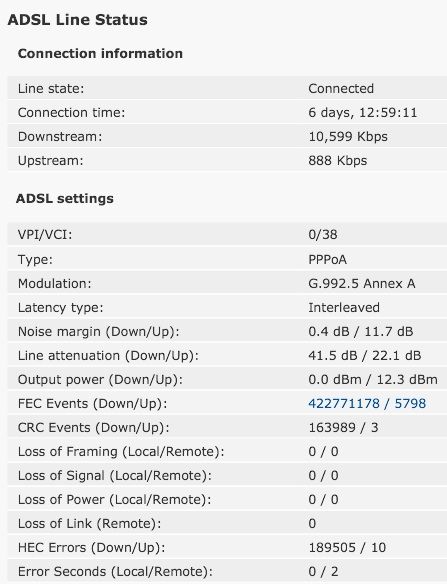Click the Connection time value
Viewport: 447px width, 584px height.
[363, 113]
